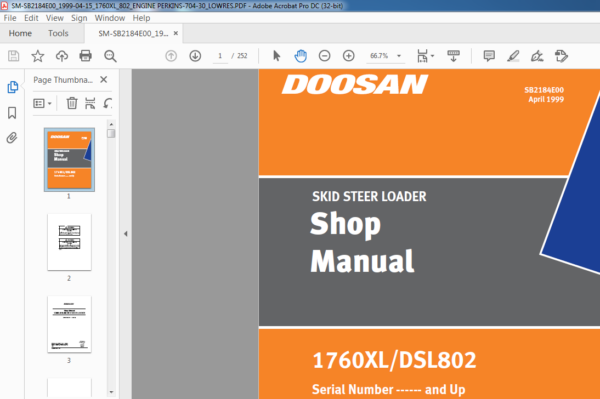The height and width of the screenshot is (399, 600).
Task: Select the SM-SB2184E00 document tab
Action: pos(133,33)
